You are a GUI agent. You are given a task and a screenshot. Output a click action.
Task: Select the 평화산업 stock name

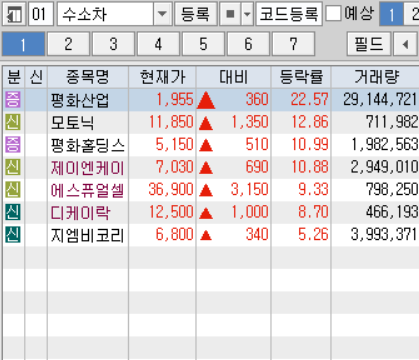pos(80,100)
